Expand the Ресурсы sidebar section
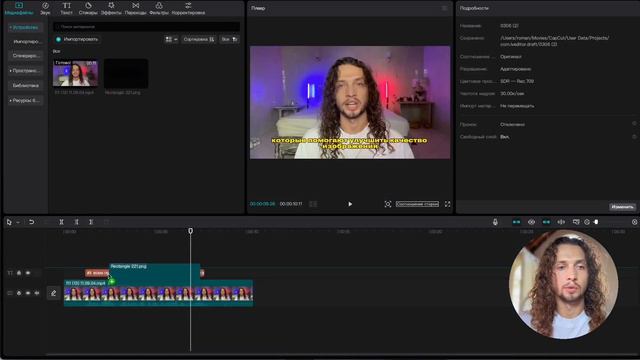The height and width of the screenshot is (360, 640). pos(25,100)
